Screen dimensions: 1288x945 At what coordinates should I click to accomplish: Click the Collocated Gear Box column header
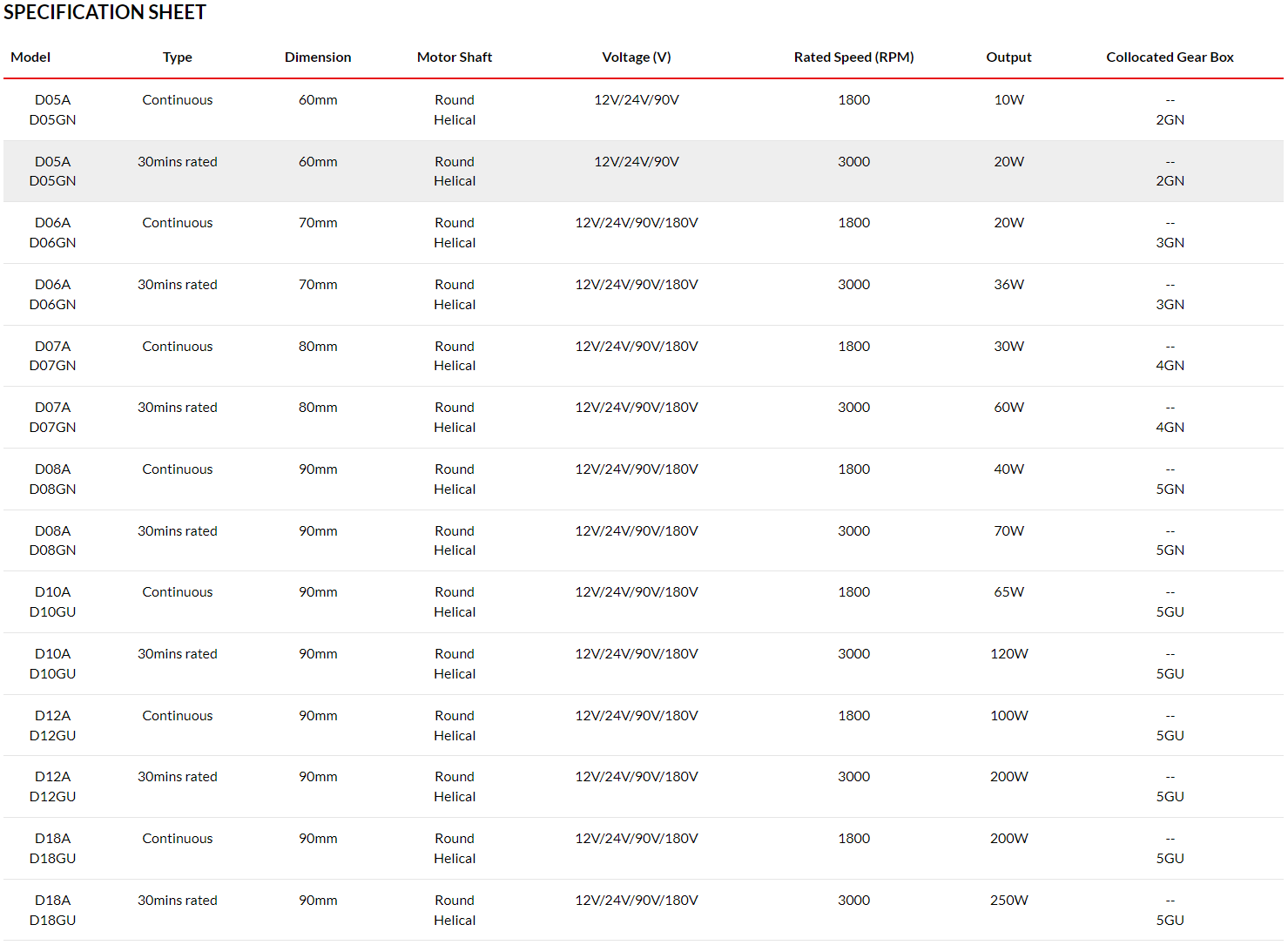pos(1170,57)
